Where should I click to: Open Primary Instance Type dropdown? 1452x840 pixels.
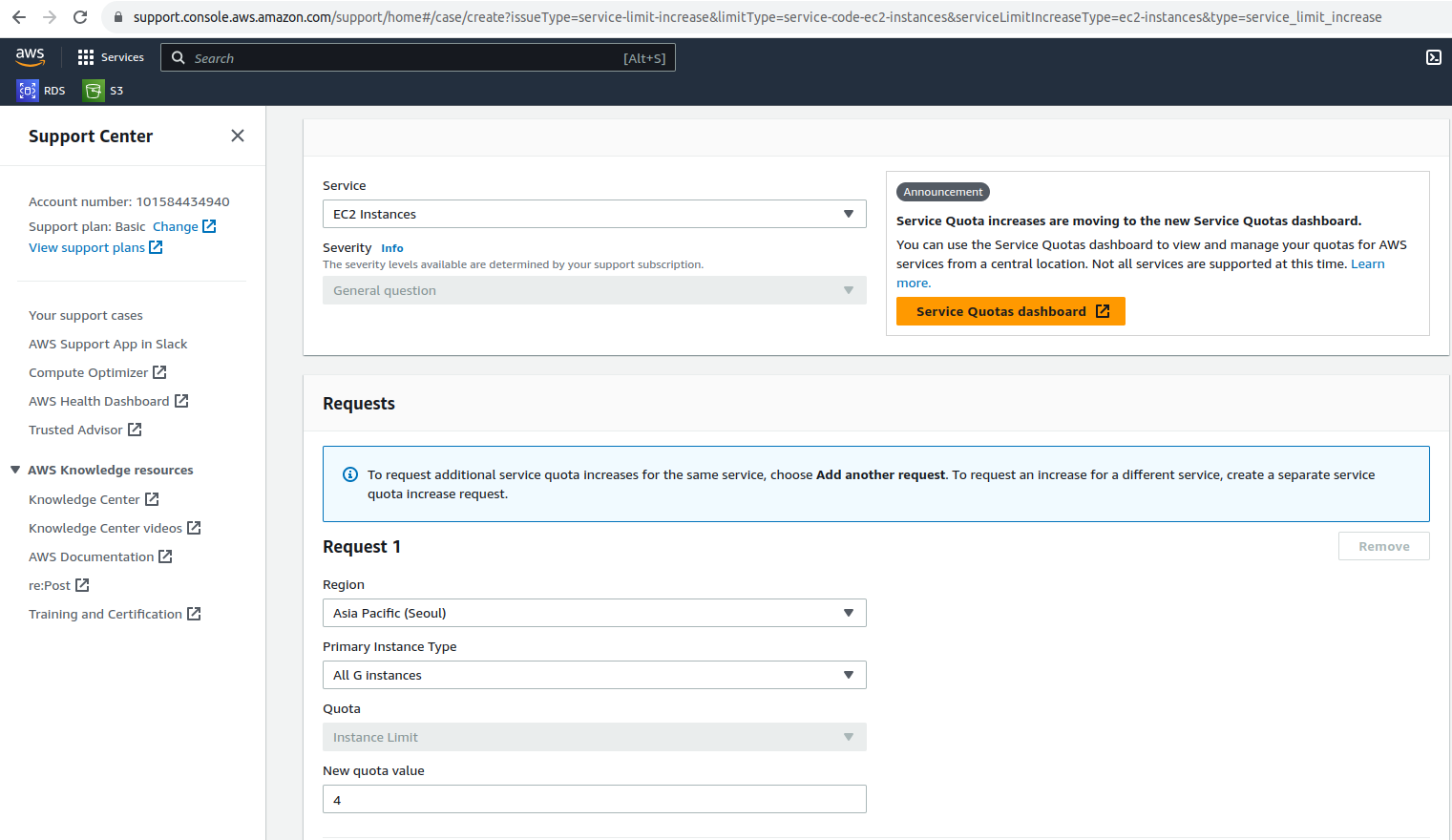click(594, 675)
